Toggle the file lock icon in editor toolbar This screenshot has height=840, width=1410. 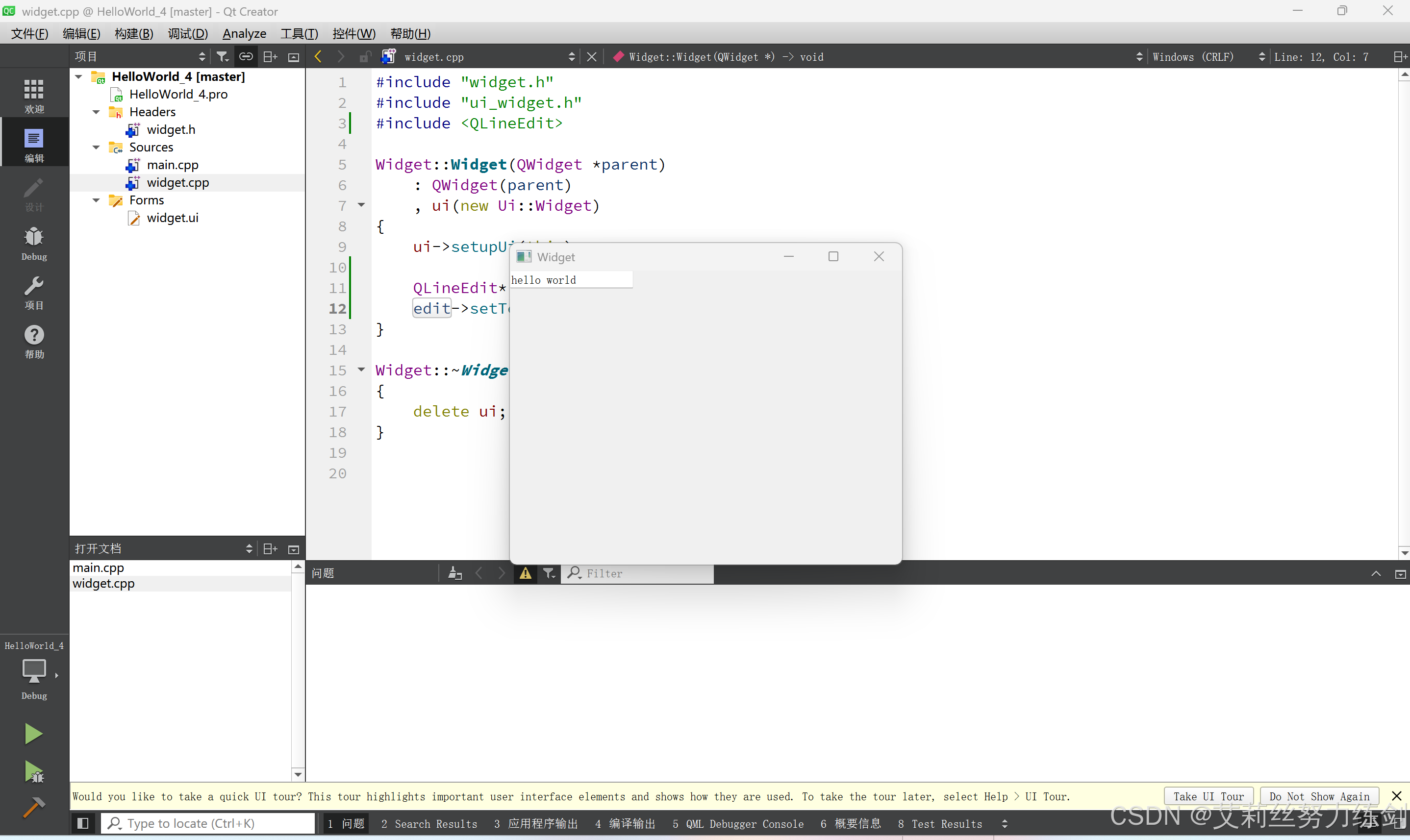point(365,56)
